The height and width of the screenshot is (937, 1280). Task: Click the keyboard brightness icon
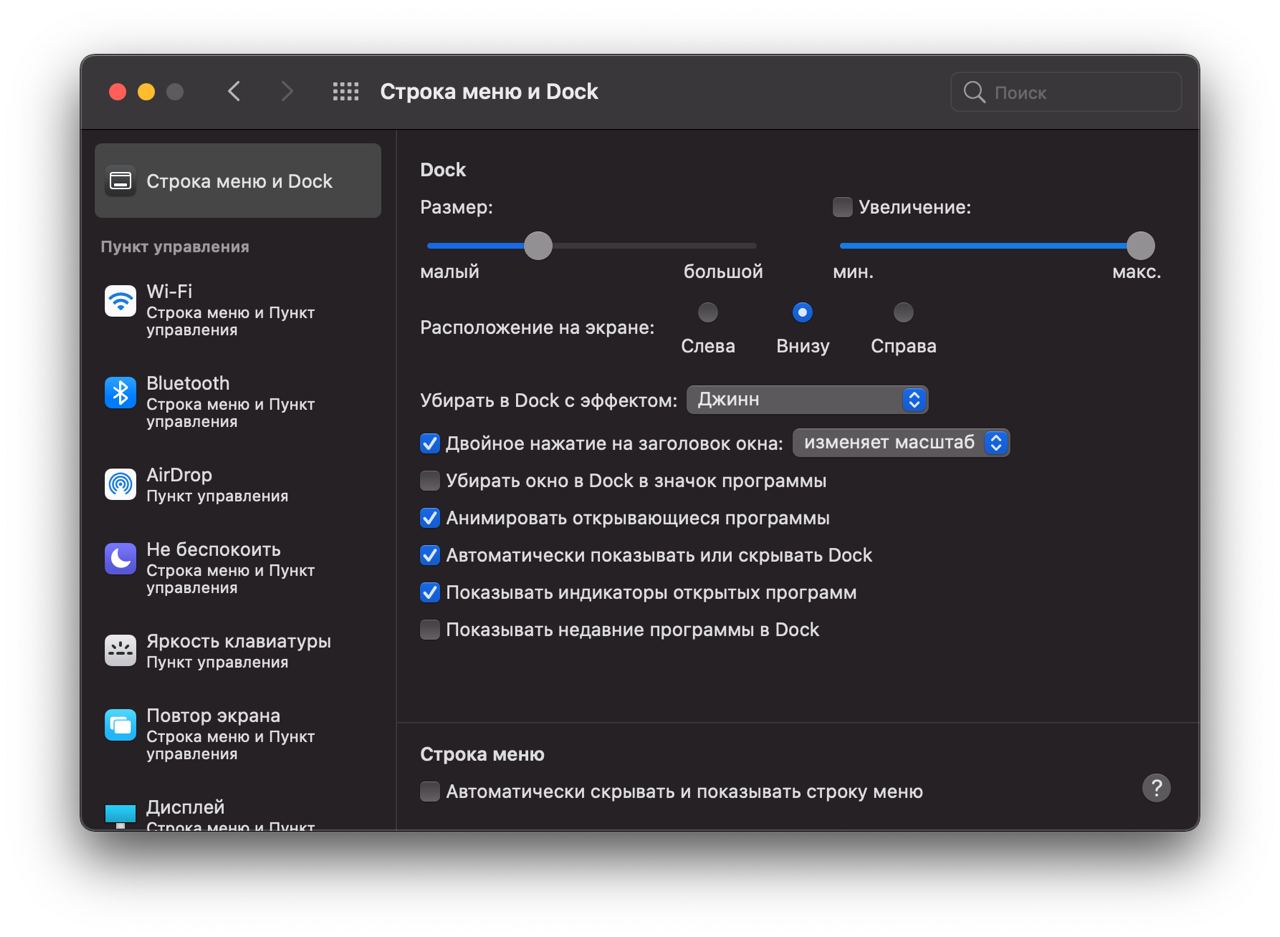click(120, 651)
